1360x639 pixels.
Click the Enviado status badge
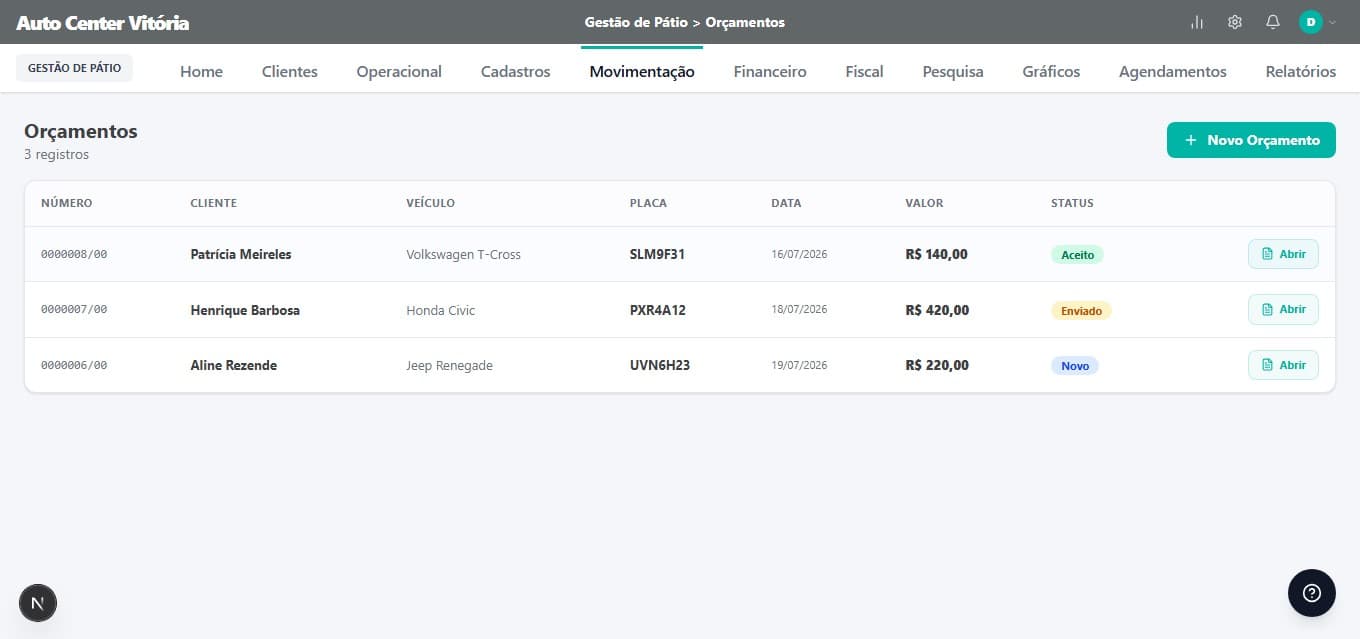(1081, 311)
